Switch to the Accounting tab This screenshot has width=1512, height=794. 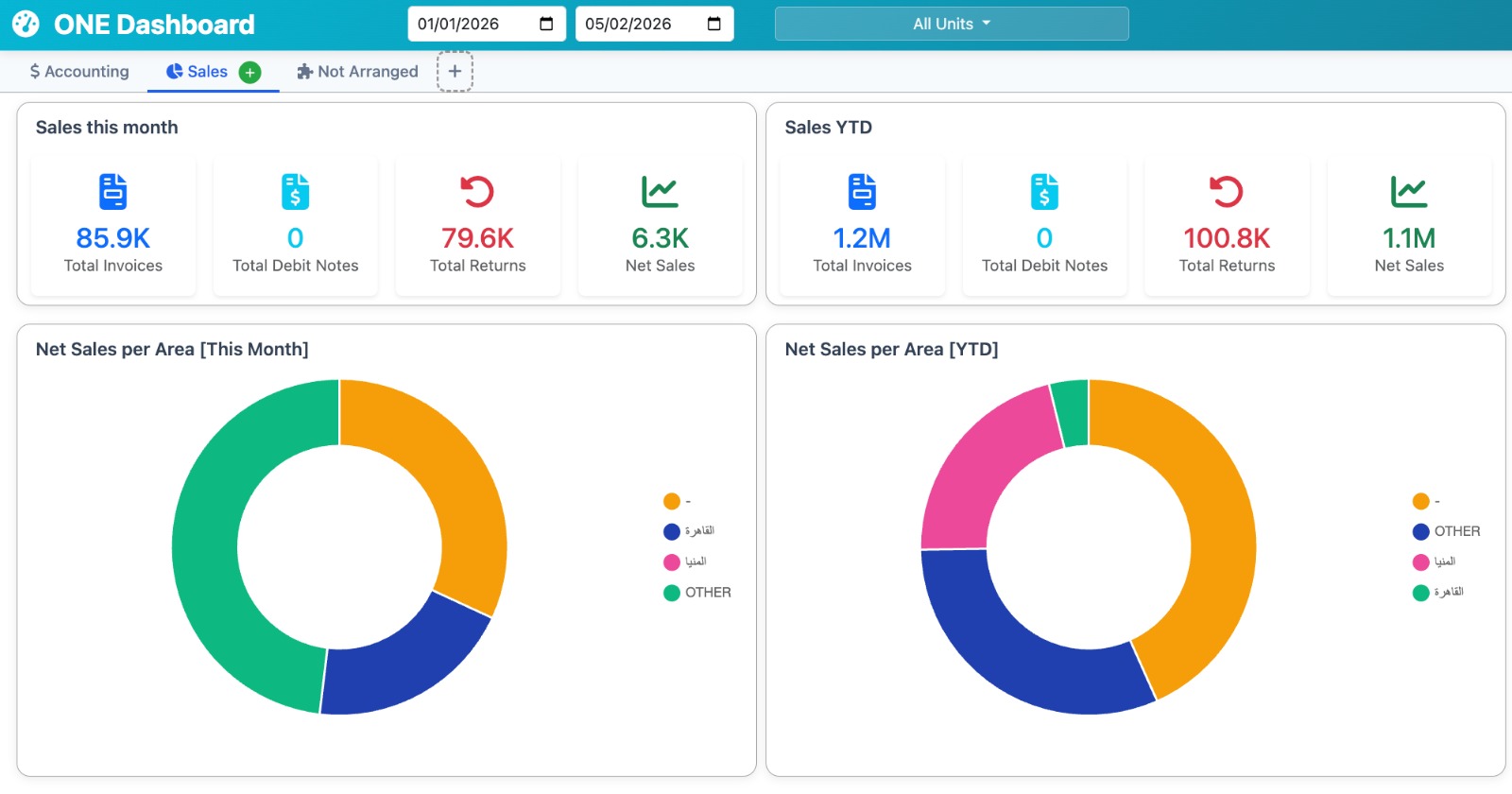(x=79, y=72)
